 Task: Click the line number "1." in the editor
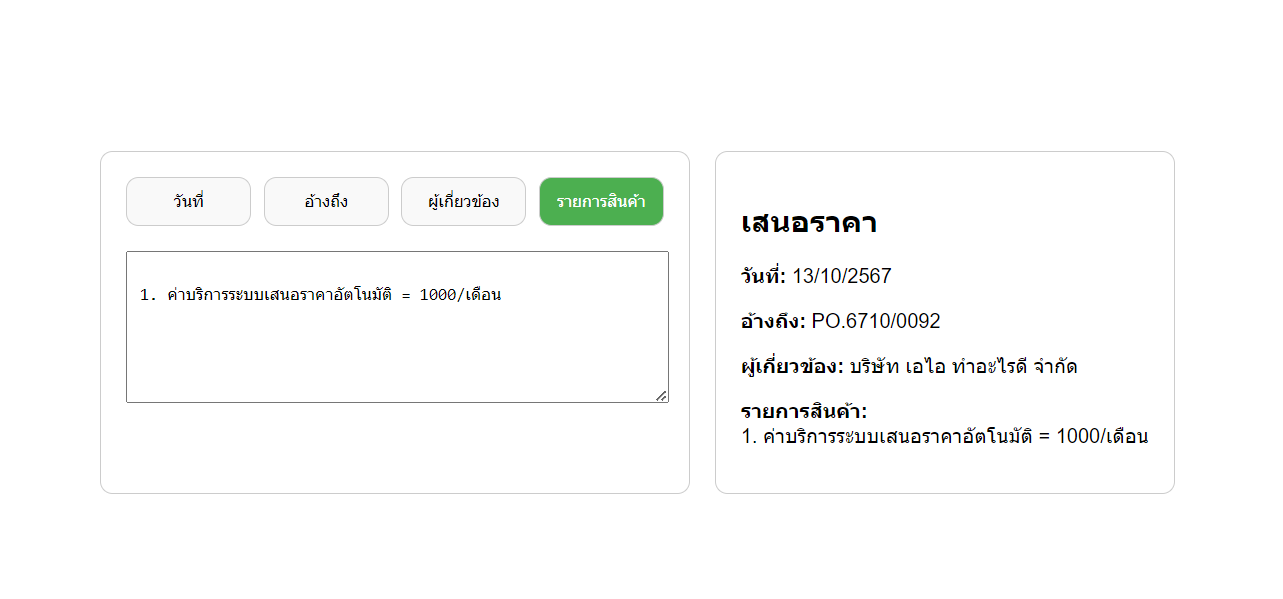pyautogui.click(x=148, y=295)
